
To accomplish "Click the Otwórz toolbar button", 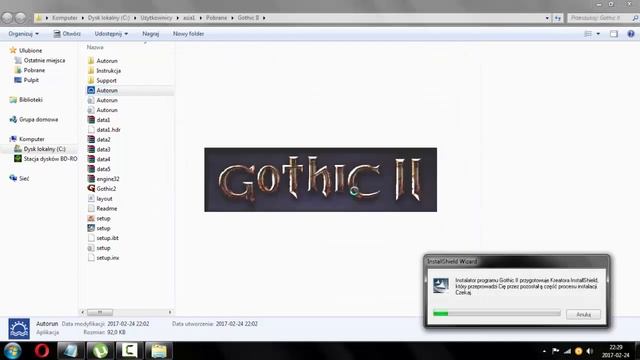I will 67,34.
